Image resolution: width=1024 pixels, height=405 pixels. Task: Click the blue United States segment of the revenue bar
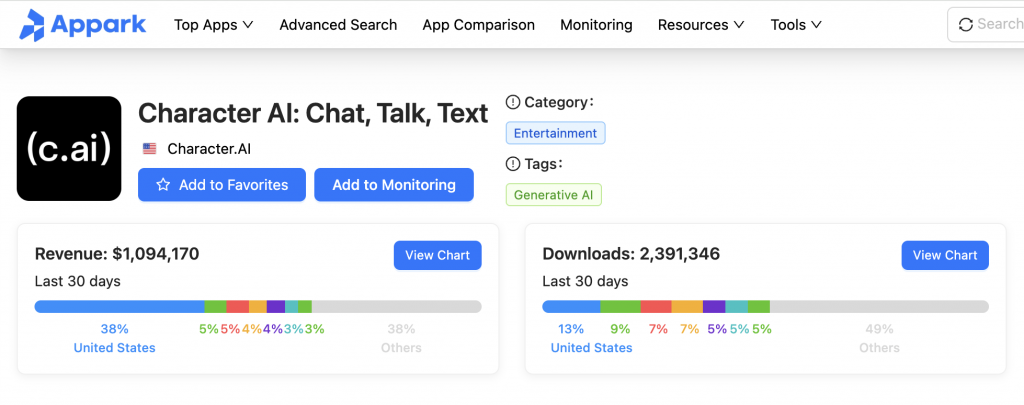pos(119,306)
